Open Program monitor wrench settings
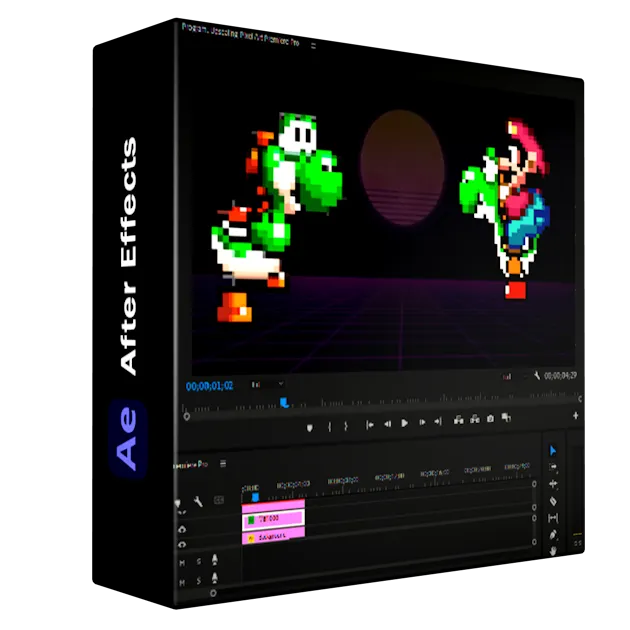 point(537,375)
